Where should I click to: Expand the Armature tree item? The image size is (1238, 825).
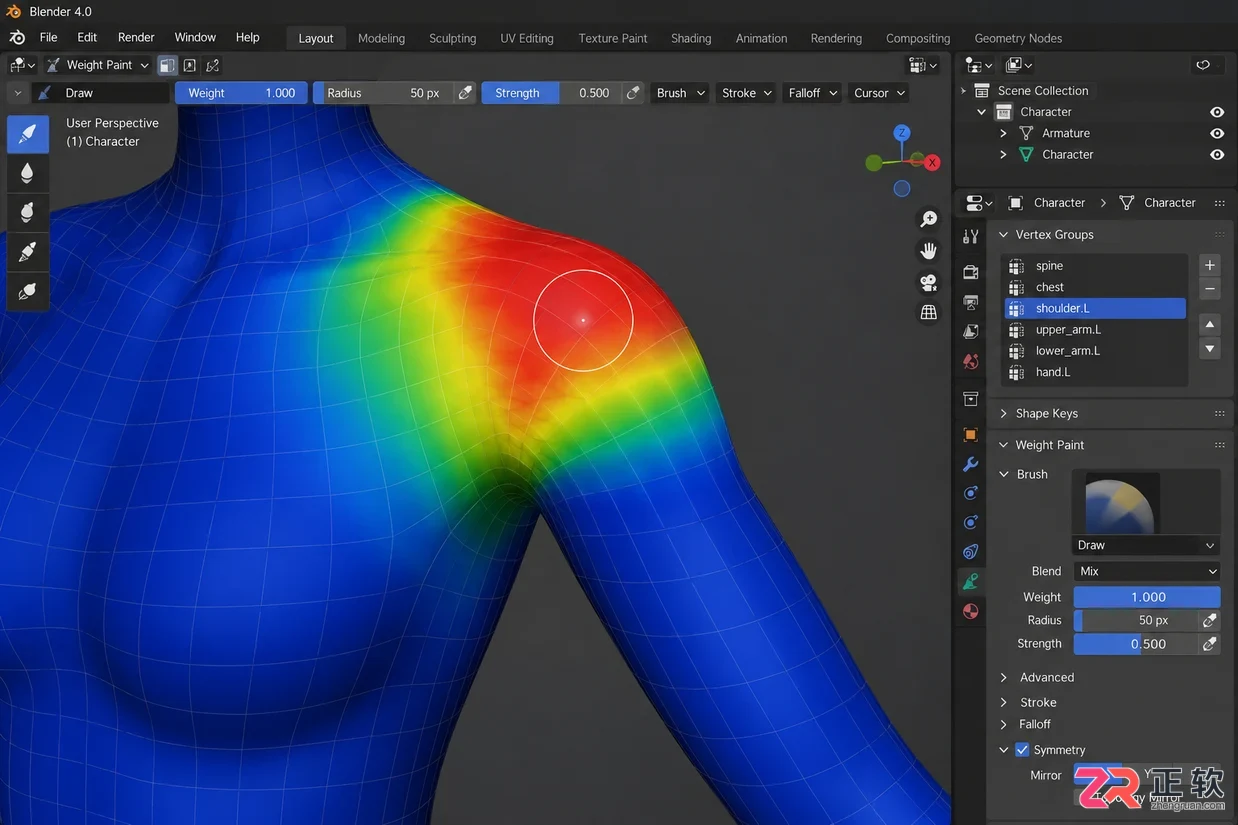tap(1004, 133)
